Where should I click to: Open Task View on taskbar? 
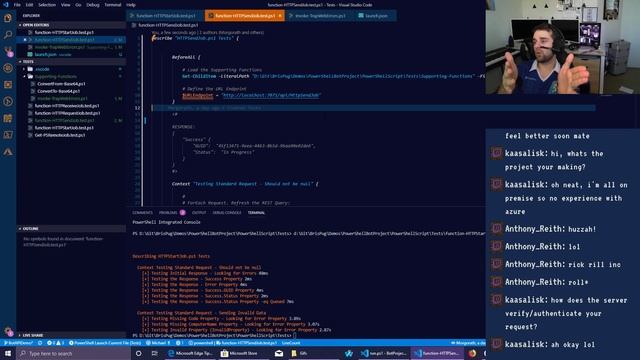(x=155, y=353)
